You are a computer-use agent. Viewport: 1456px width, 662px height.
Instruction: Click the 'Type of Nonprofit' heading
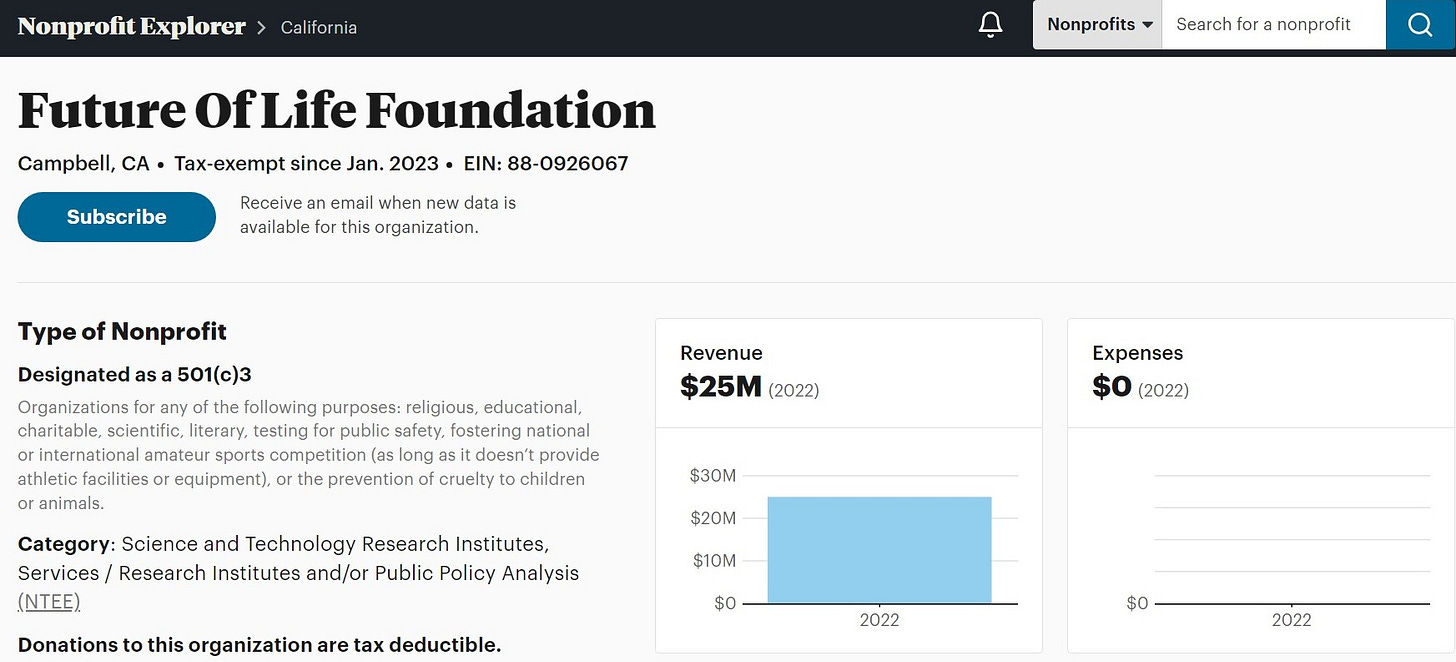pos(123,331)
